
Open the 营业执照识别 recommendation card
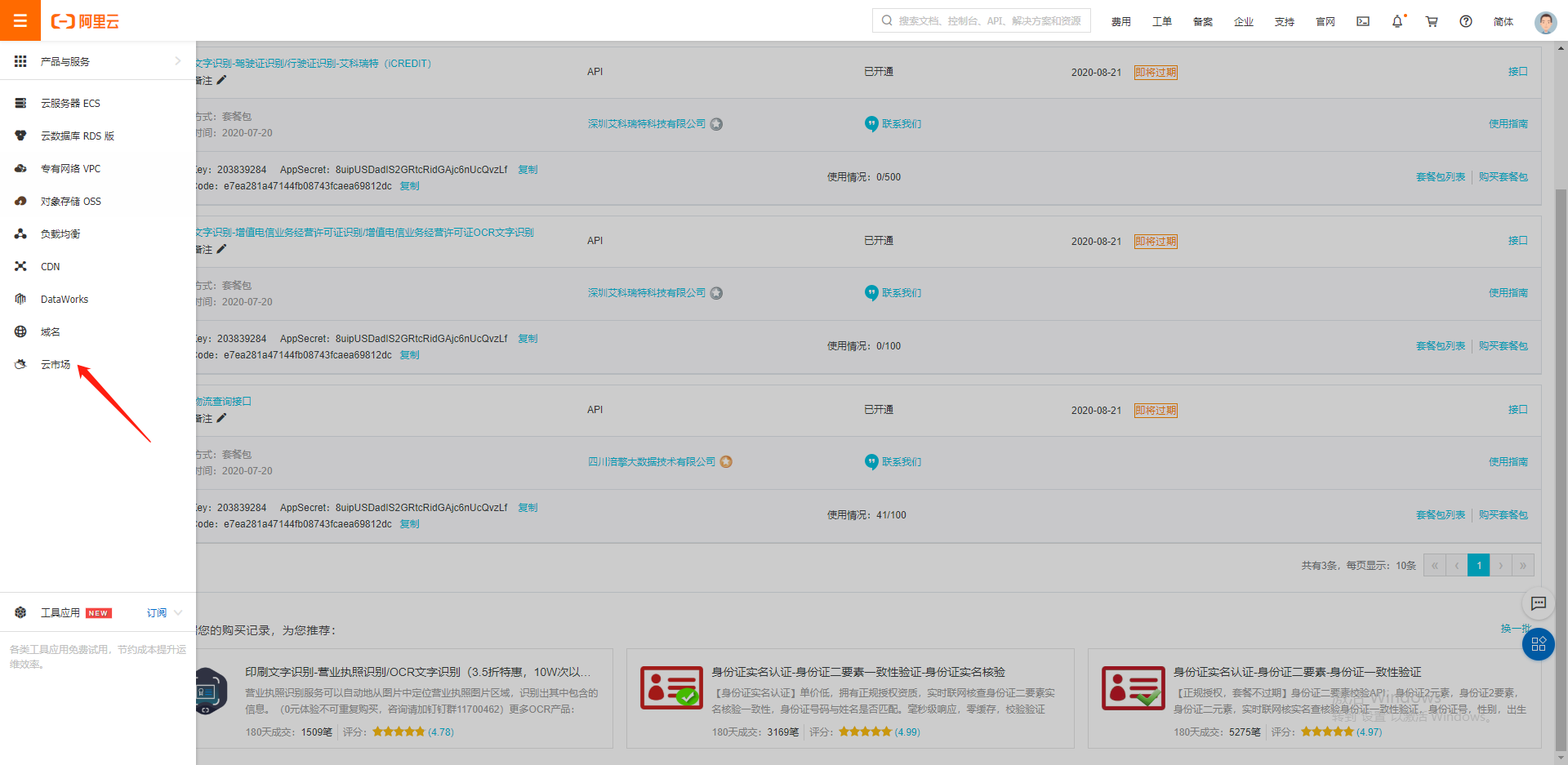pos(404,698)
